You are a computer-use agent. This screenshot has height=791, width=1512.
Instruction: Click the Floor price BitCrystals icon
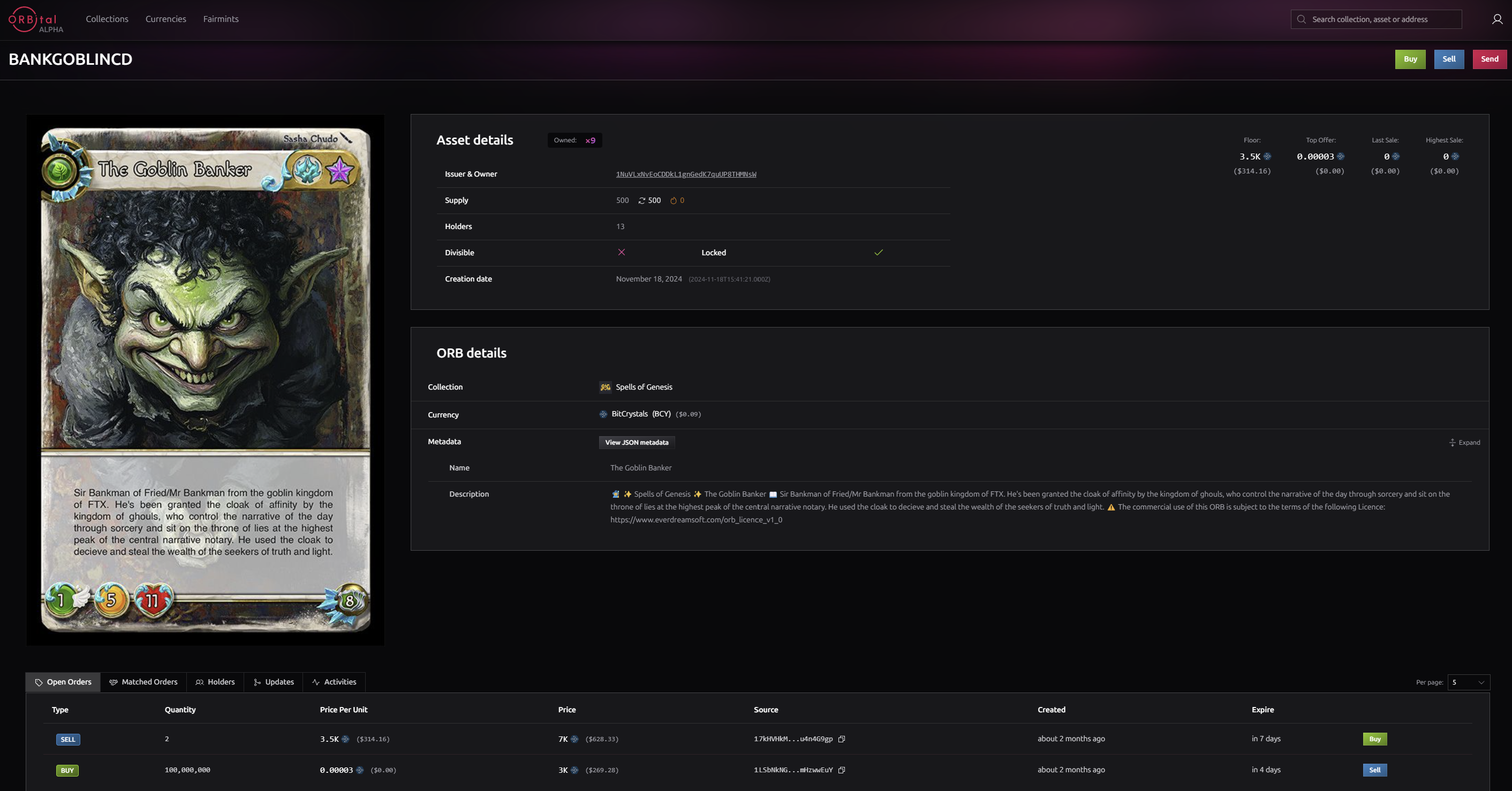[1267, 157]
